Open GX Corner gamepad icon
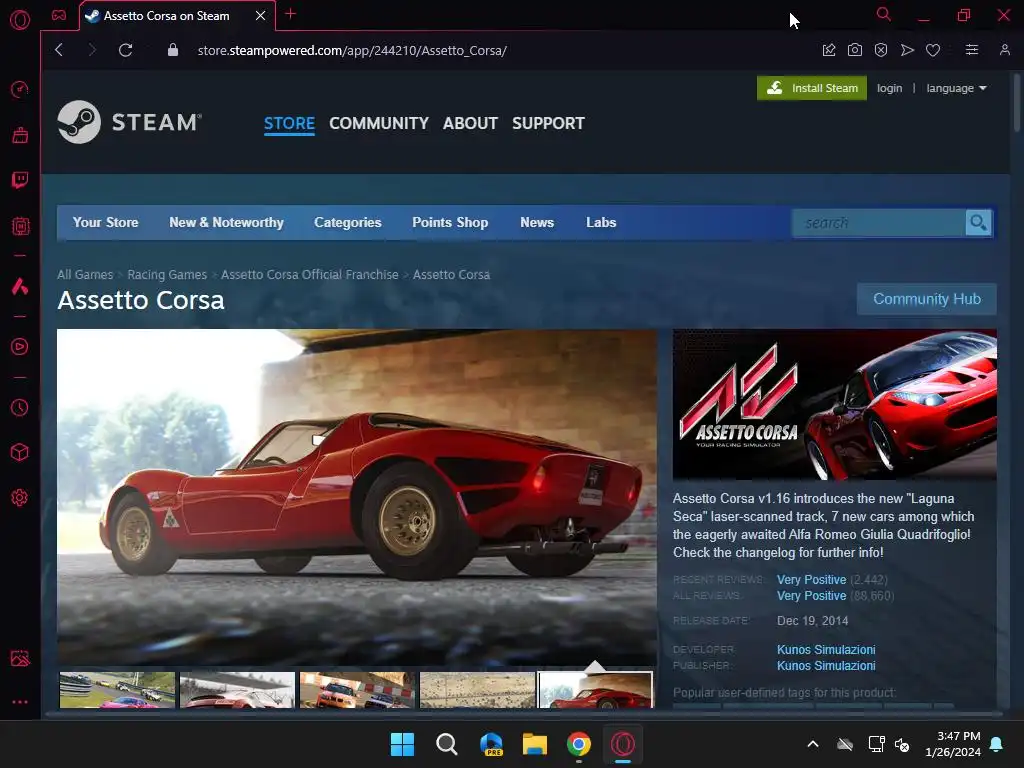 pos(59,15)
